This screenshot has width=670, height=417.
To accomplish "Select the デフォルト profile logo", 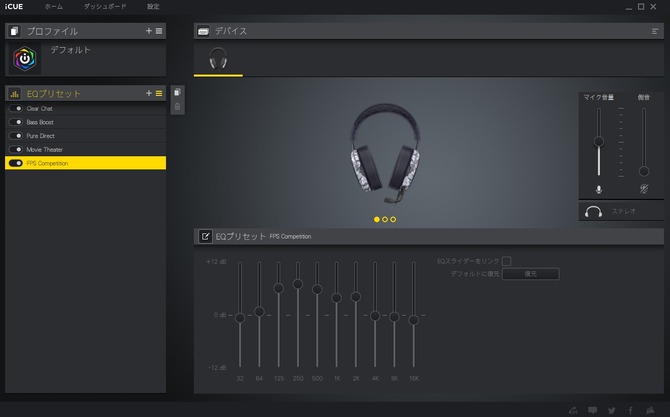I will 25,58.
